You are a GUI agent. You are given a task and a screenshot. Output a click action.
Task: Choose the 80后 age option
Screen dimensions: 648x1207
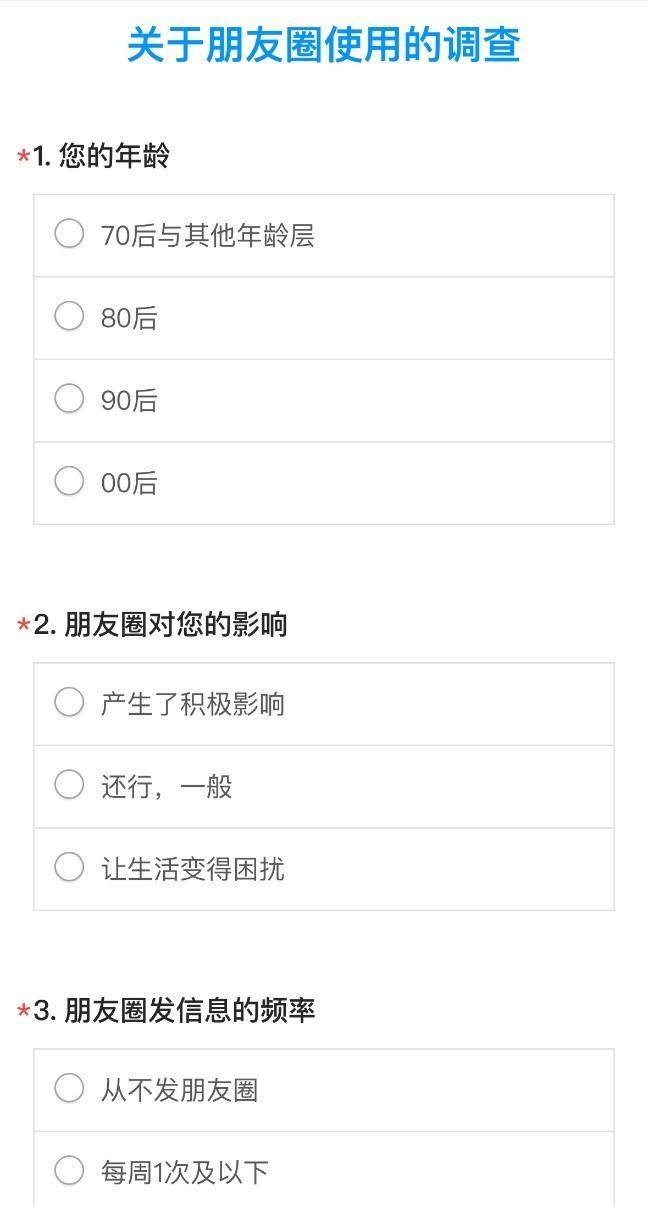click(69, 317)
